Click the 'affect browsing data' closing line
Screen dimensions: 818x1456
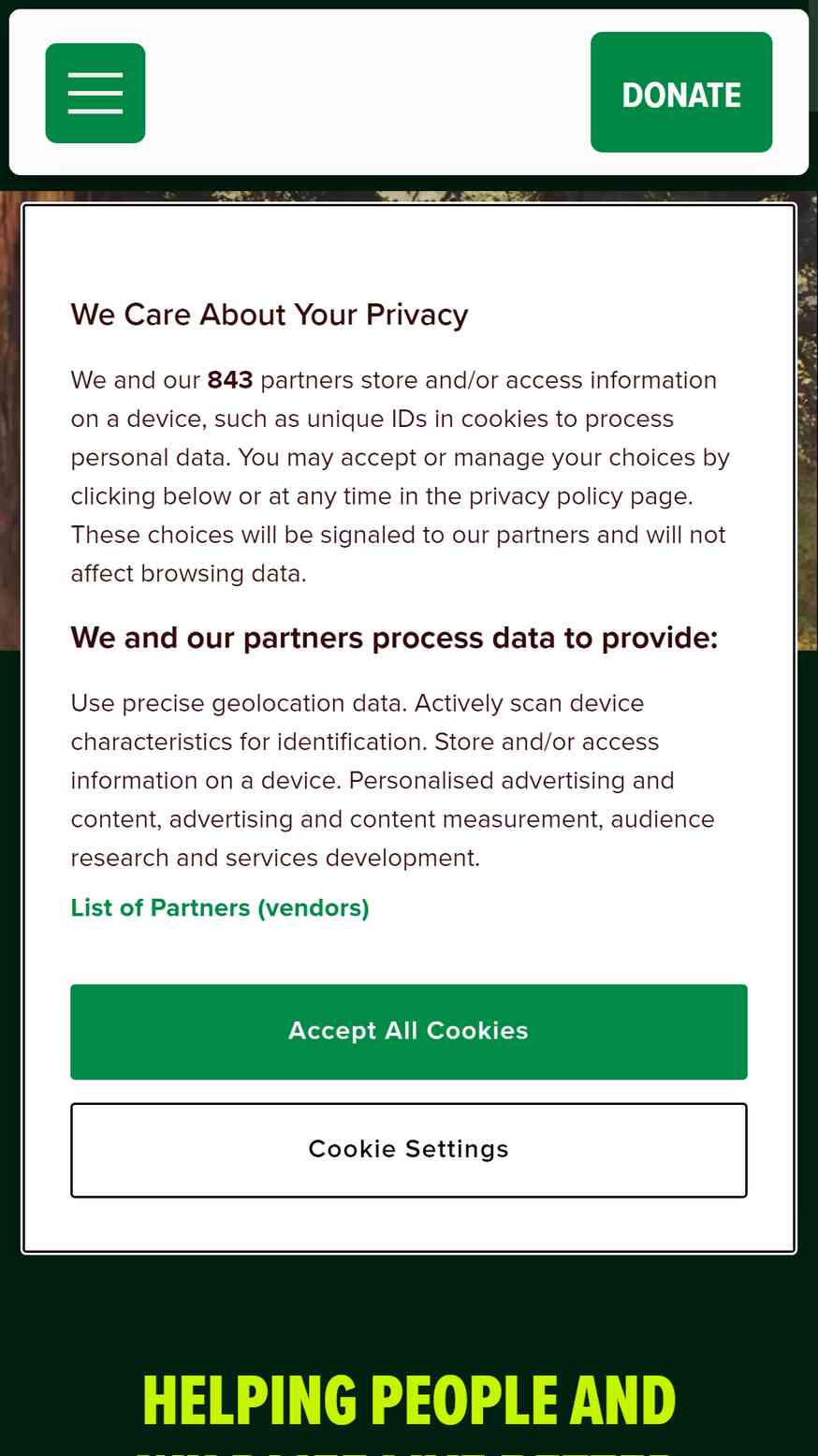tap(189, 573)
